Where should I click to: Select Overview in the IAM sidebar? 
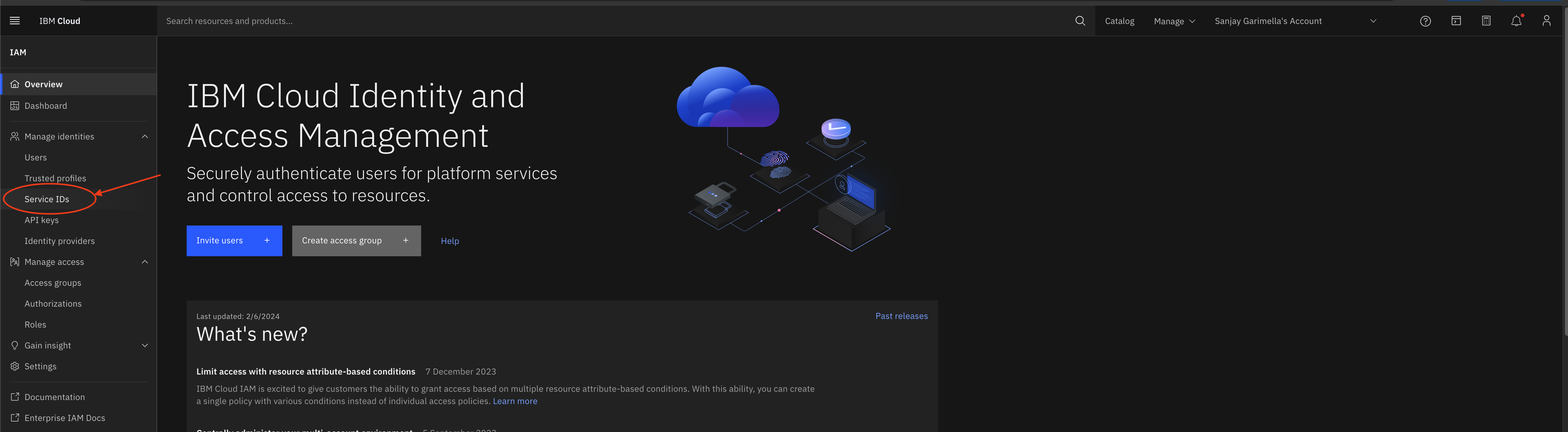[79, 84]
